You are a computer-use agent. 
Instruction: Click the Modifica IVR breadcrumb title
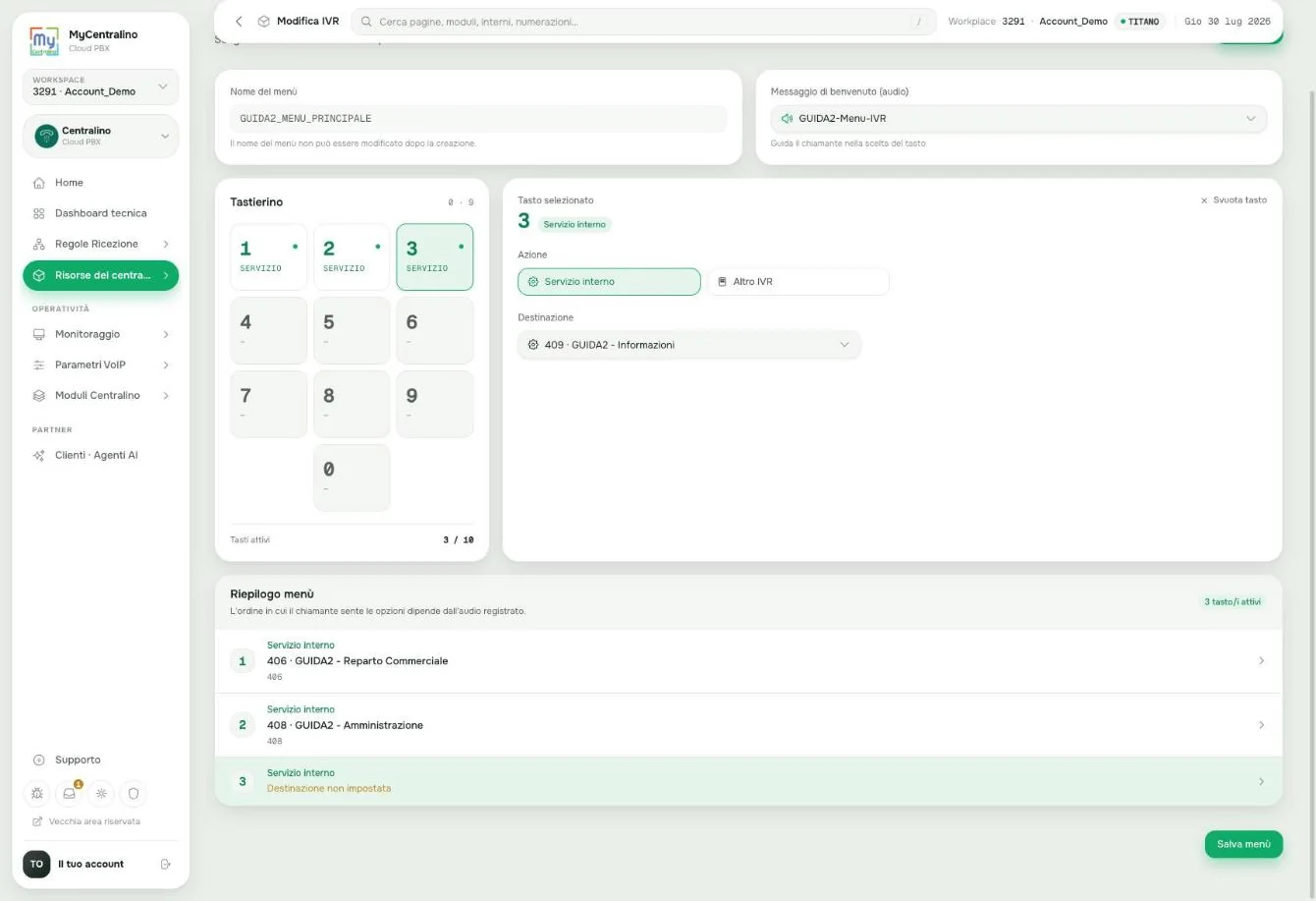pyautogui.click(x=307, y=21)
